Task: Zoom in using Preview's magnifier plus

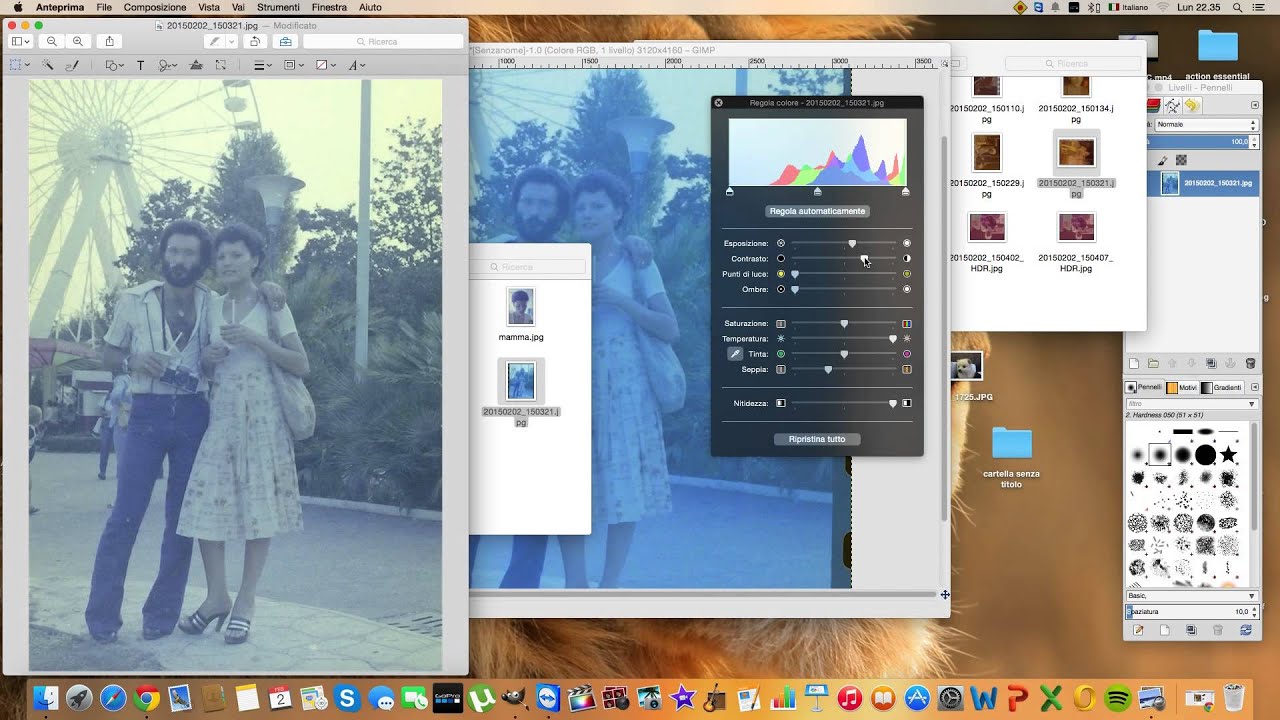Action: click(78, 41)
